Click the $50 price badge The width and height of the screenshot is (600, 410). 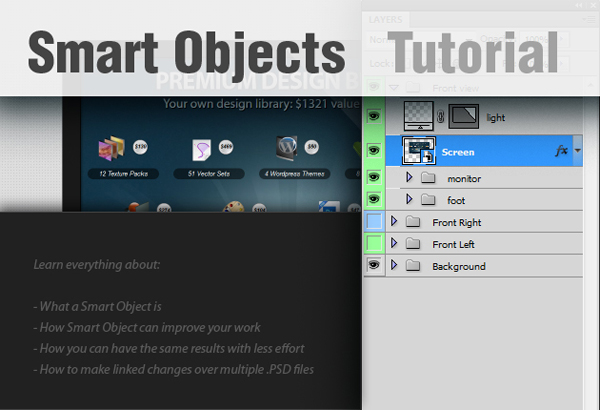tap(311, 147)
